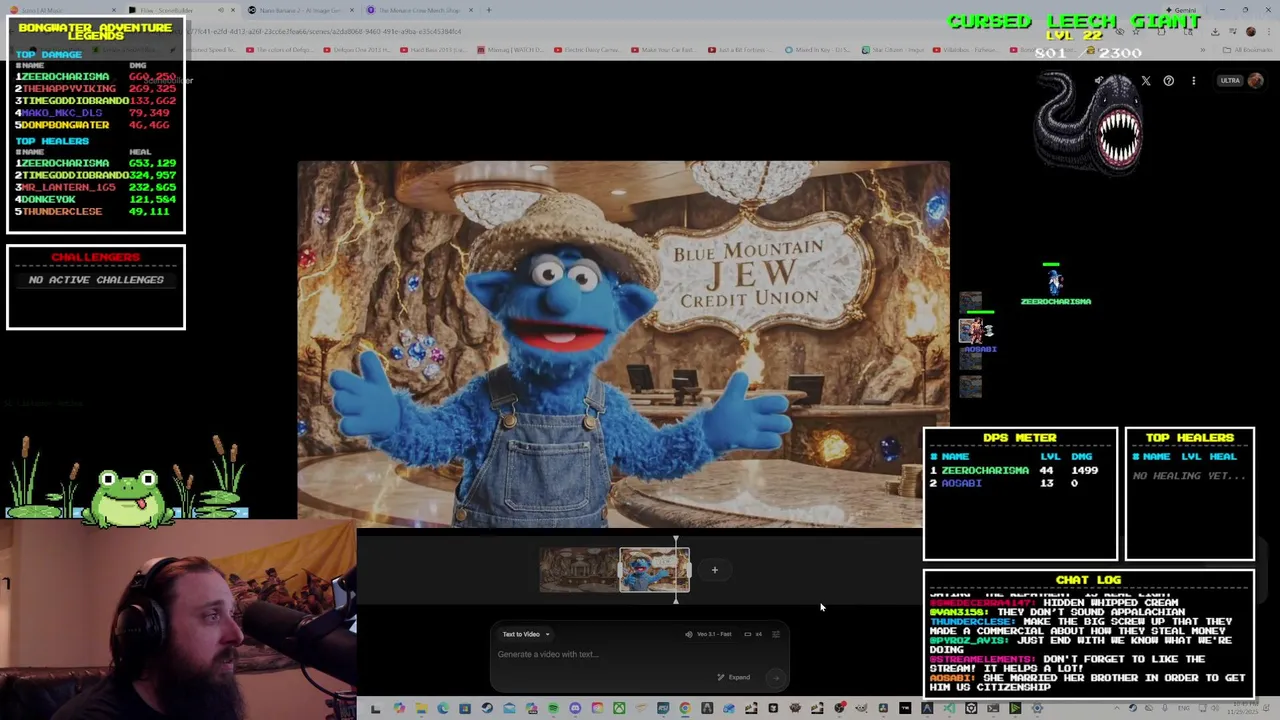Screen dimensions: 1280x720
Task: Open File Explorer from the taskbar
Action: (421, 709)
